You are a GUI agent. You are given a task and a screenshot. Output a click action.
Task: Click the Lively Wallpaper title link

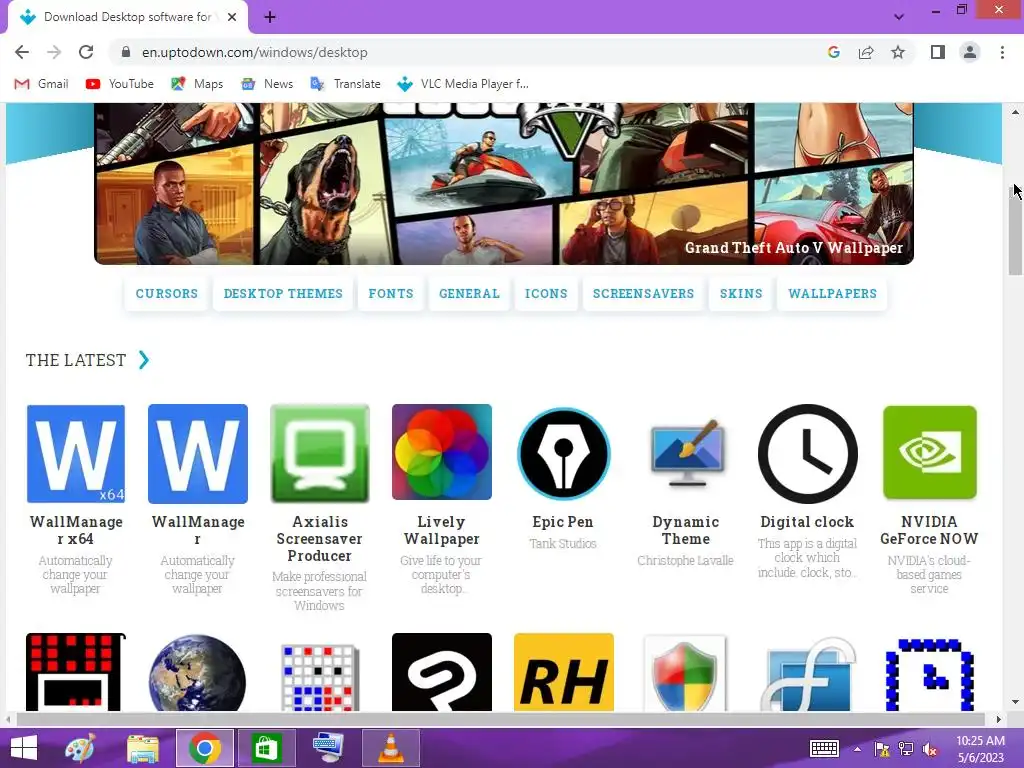click(441, 530)
